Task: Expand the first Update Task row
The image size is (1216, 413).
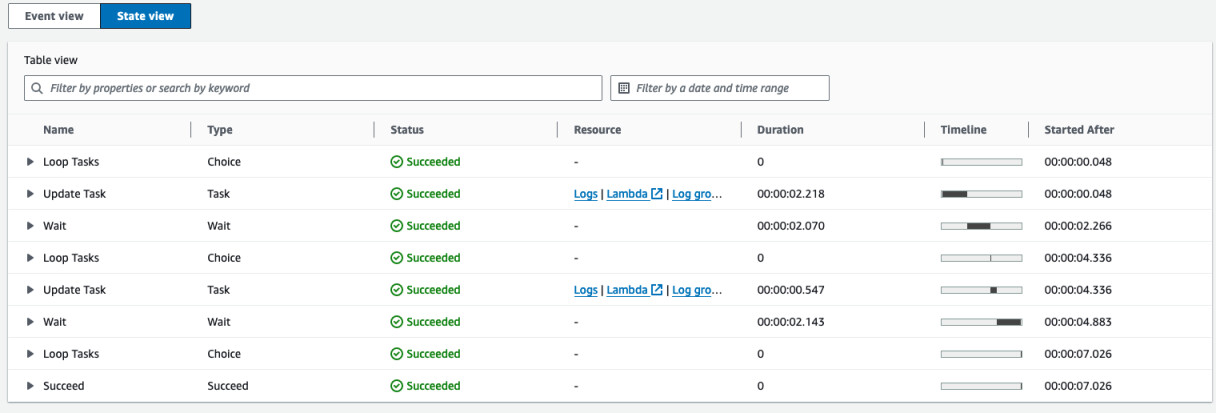Action: tap(30, 194)
